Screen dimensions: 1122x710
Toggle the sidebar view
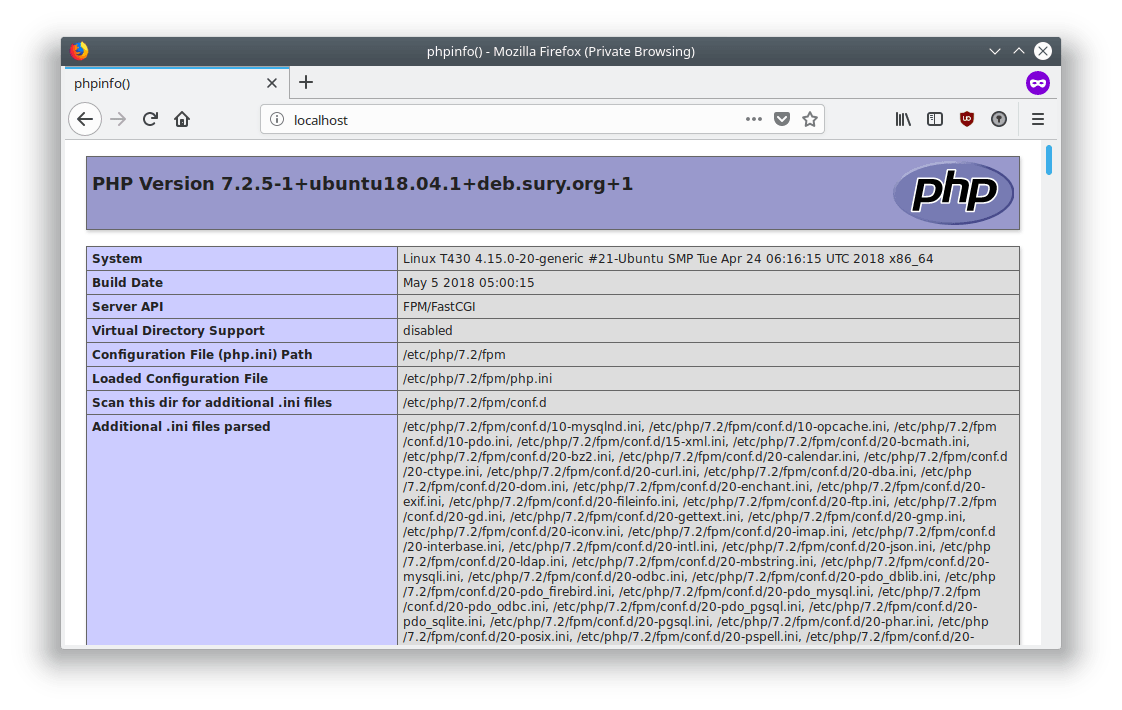(935, 120)
